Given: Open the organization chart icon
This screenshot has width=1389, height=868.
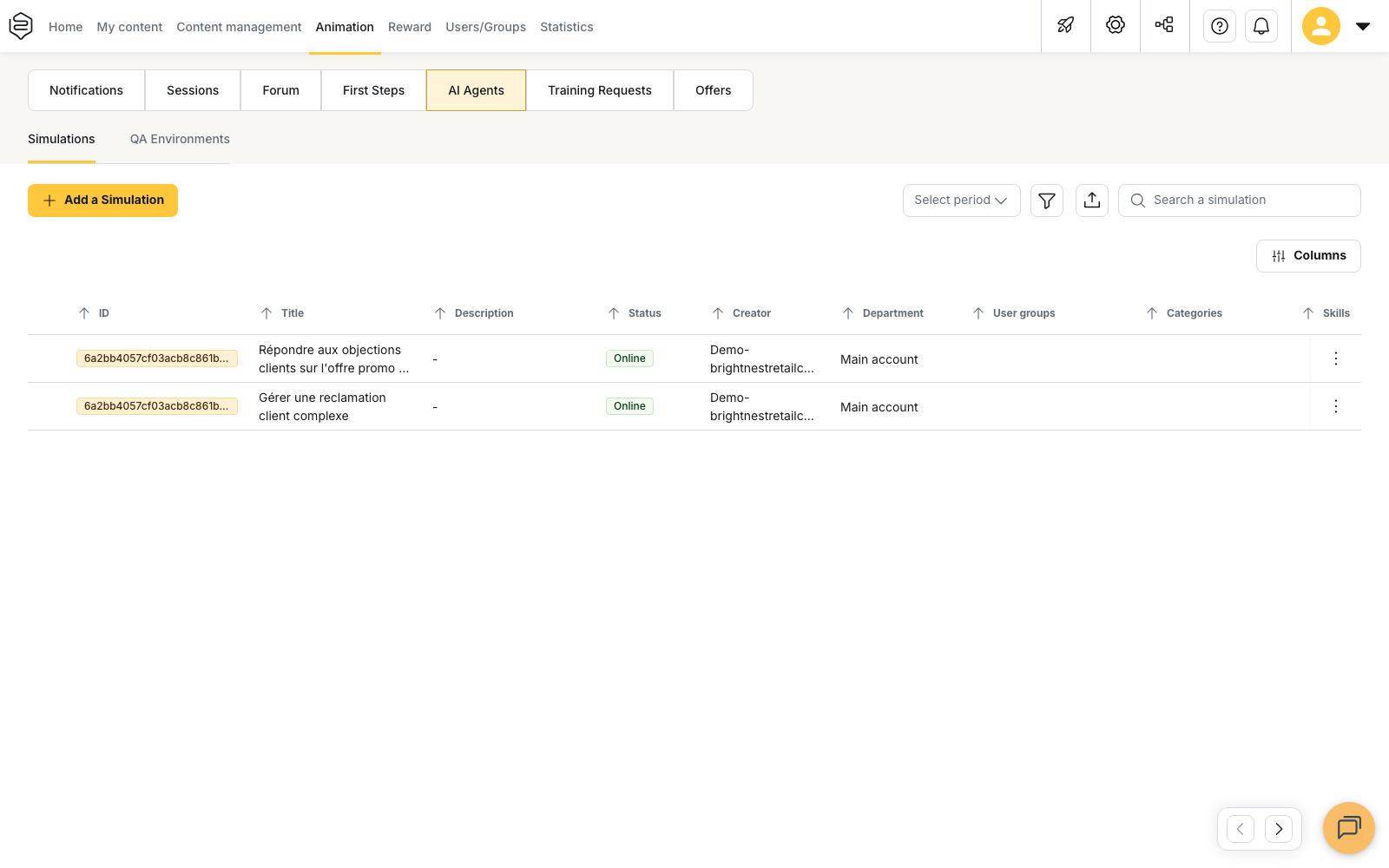Looking at the screenshot, I should [x=1165, y=25].
